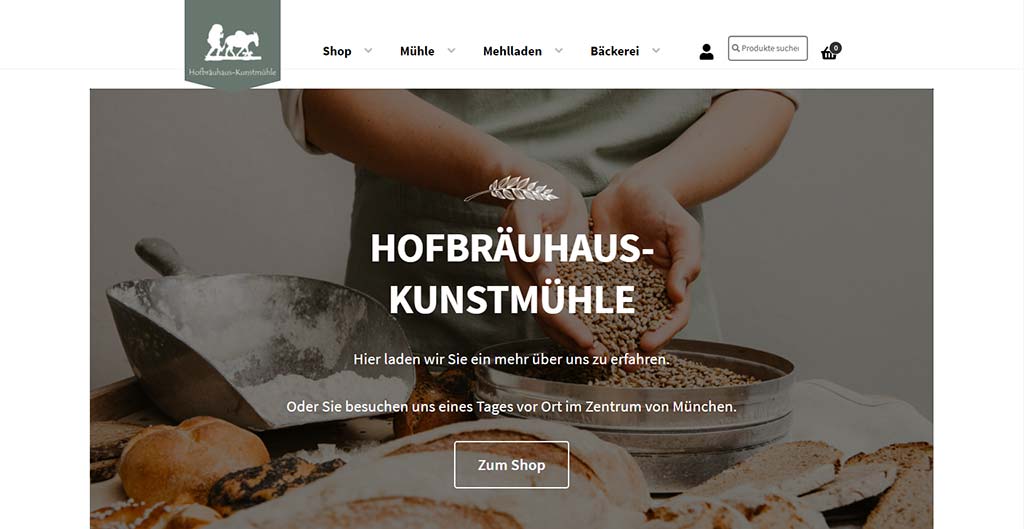Viewport: 1024px width, 529px height.
Task: Open the shopping basket icon
Action: pos(828,54)
